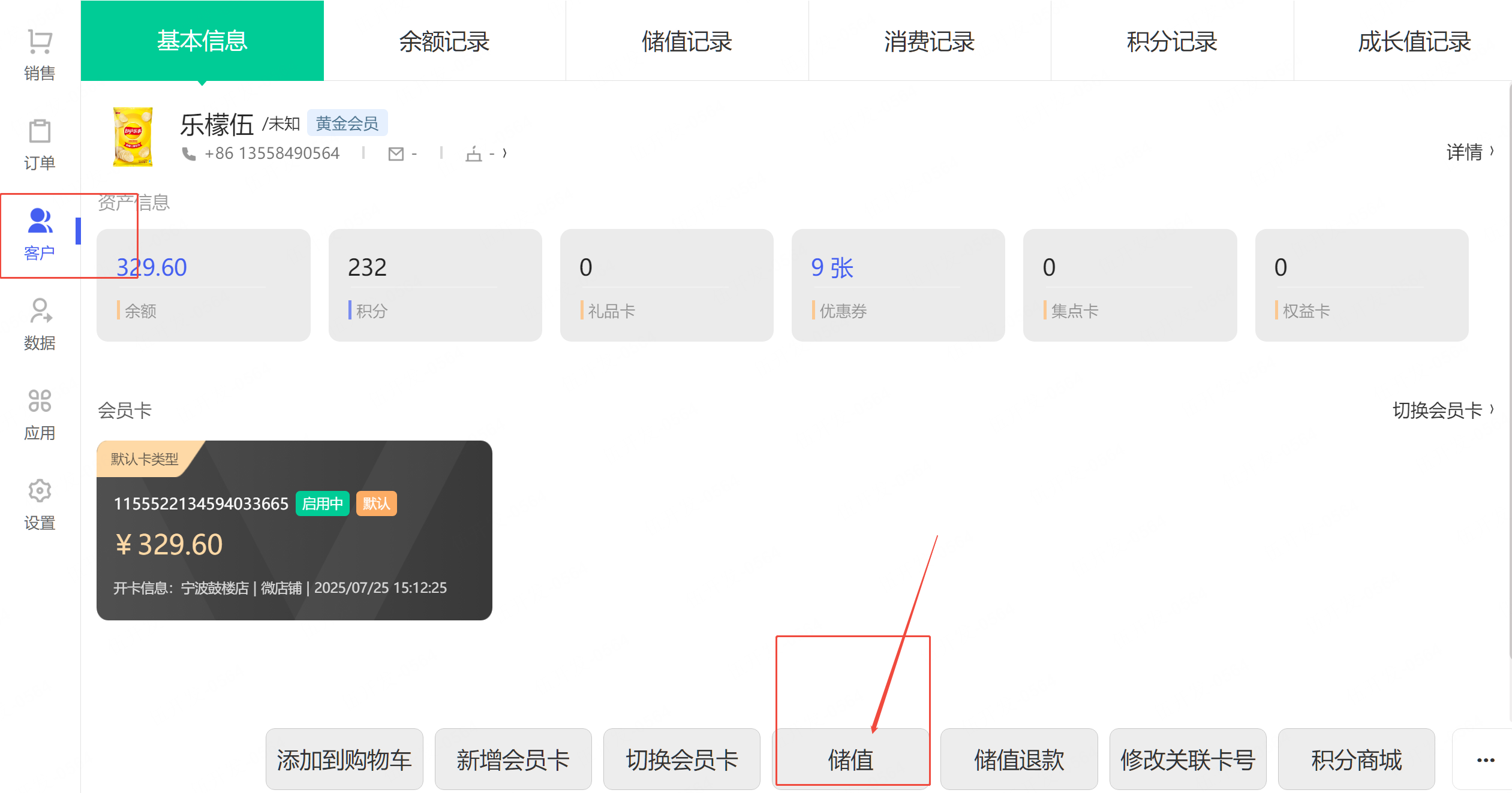Click the email envelope icon
The width and height of the screenshot is (1512, 793).
point(396,154)
